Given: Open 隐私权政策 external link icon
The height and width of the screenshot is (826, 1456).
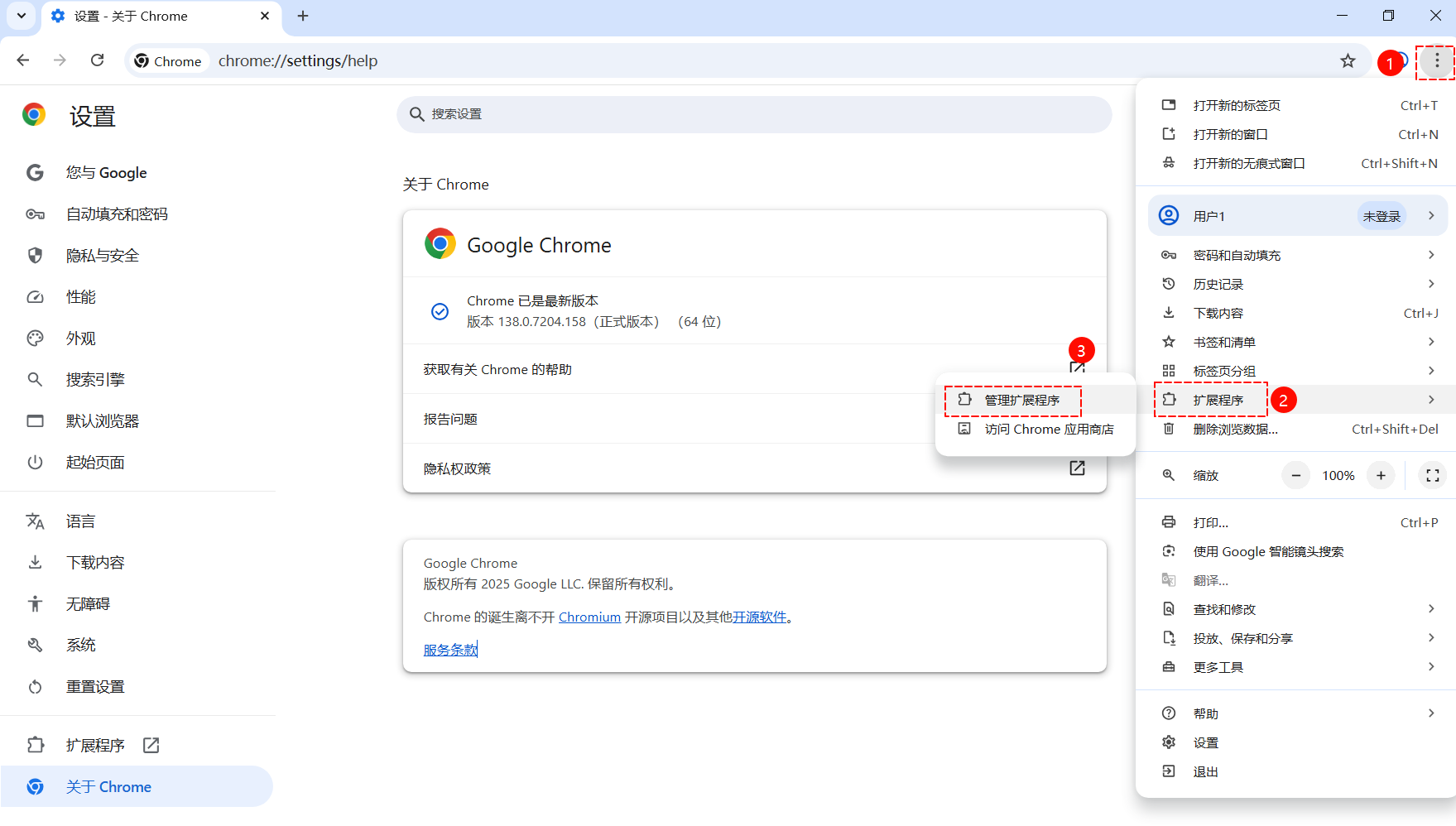Looking at the screenshot, I should (1077, 468).
